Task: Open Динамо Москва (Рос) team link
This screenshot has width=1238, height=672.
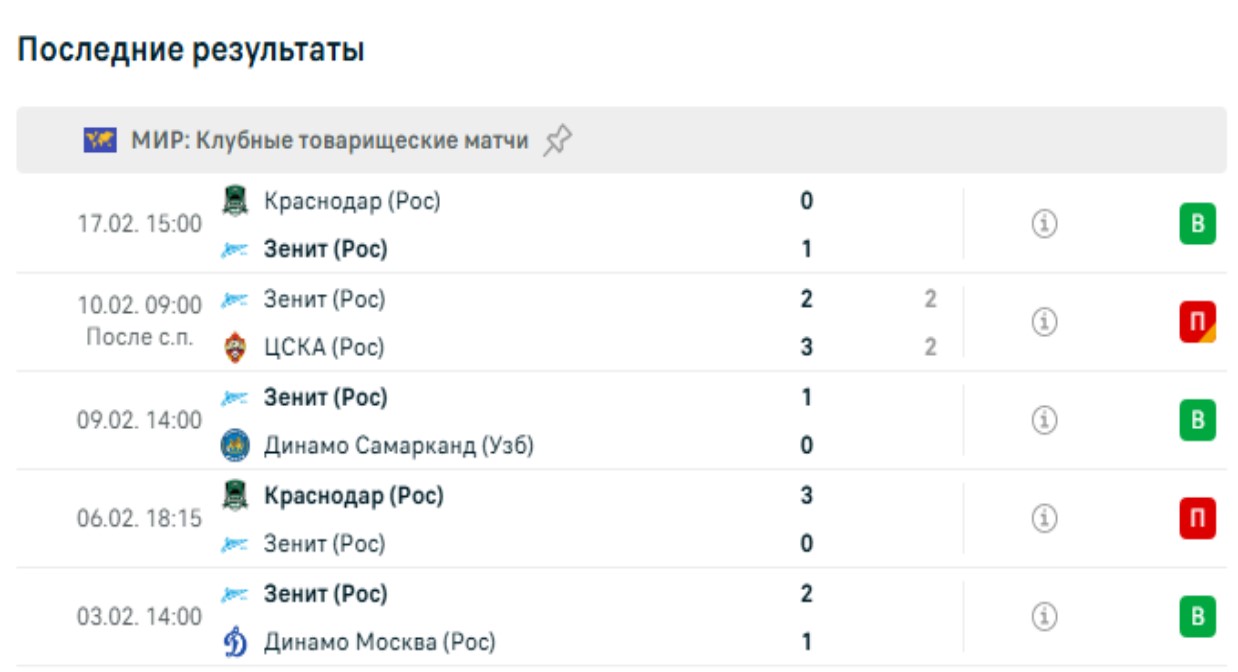Action: click(379, 642)
